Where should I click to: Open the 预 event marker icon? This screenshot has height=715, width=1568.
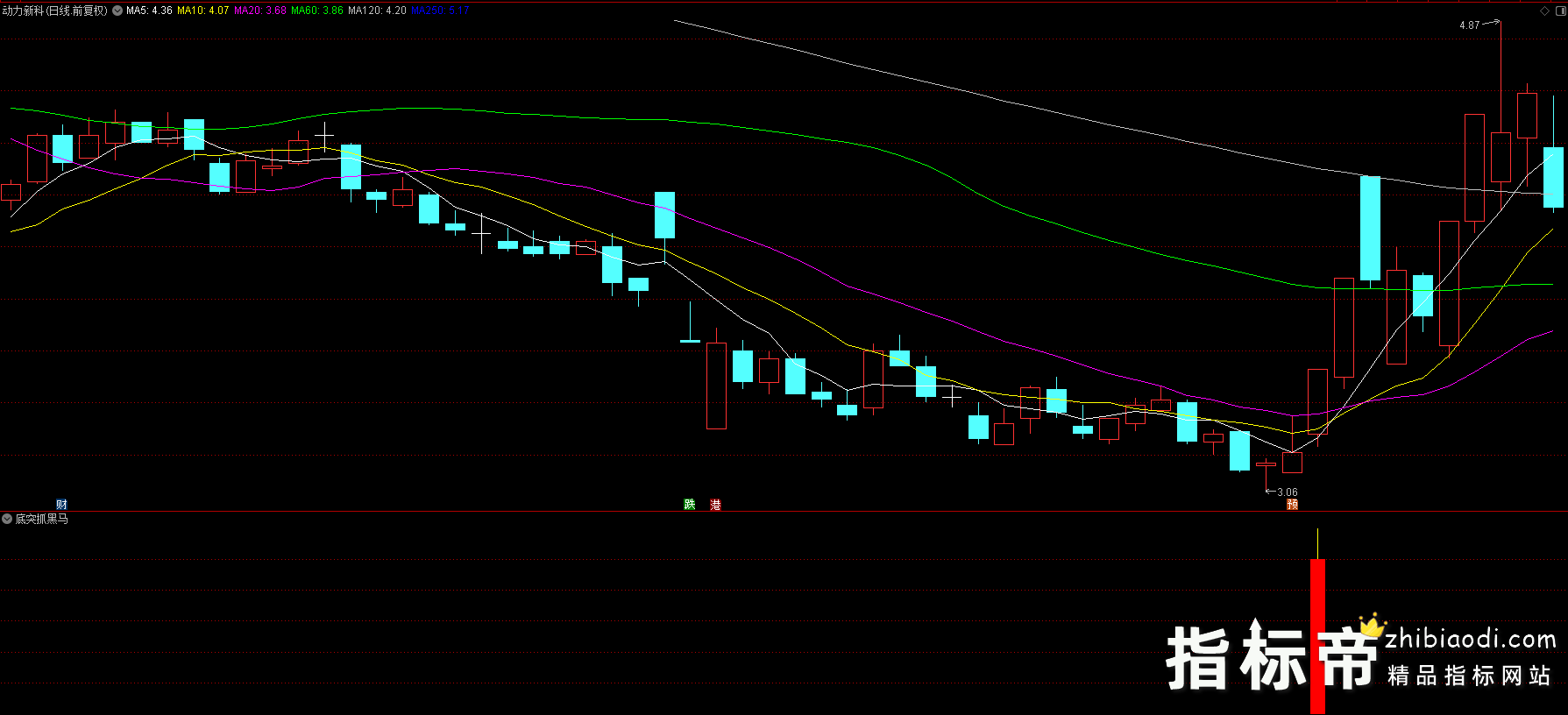[x=1292, y=504]
